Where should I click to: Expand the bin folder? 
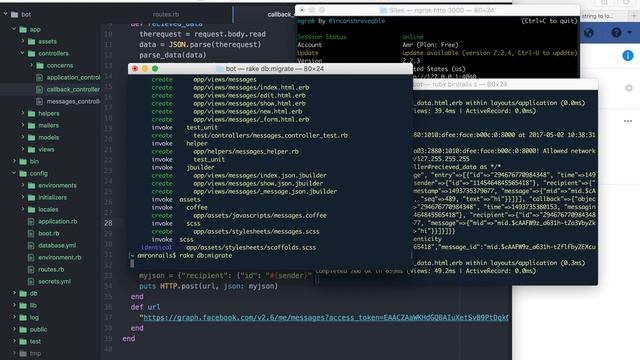pos(14,161)
